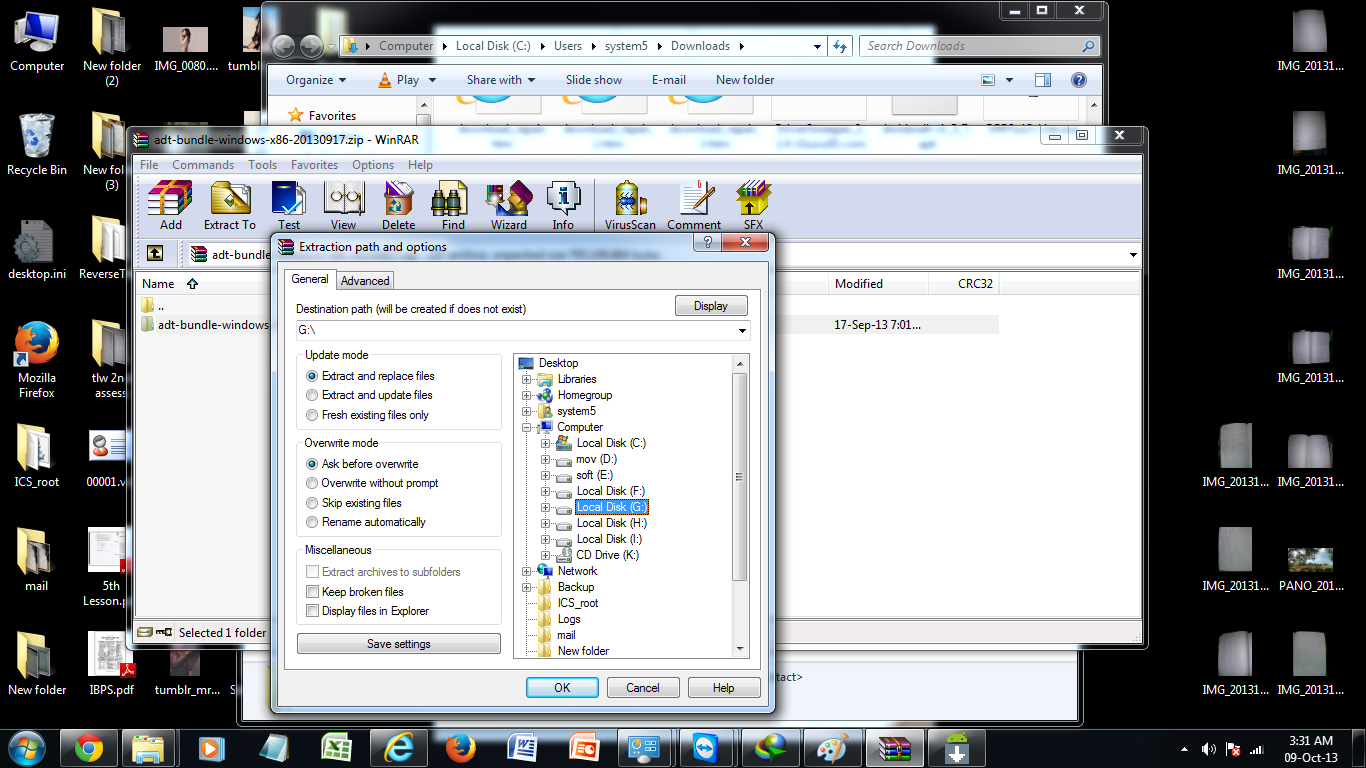Viewport: 1366px width, 768px height.
Task: Click the Recycle Bin desktop icon
Action: click(x=37, y=145)
